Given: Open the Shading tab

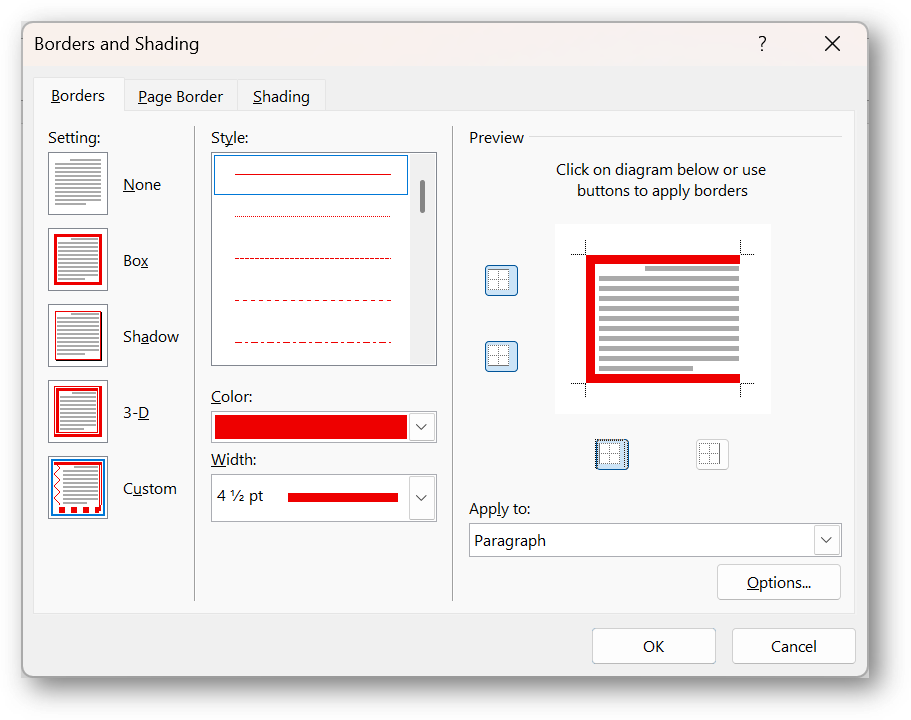Looking at the screenshot, I should point(280,96).
